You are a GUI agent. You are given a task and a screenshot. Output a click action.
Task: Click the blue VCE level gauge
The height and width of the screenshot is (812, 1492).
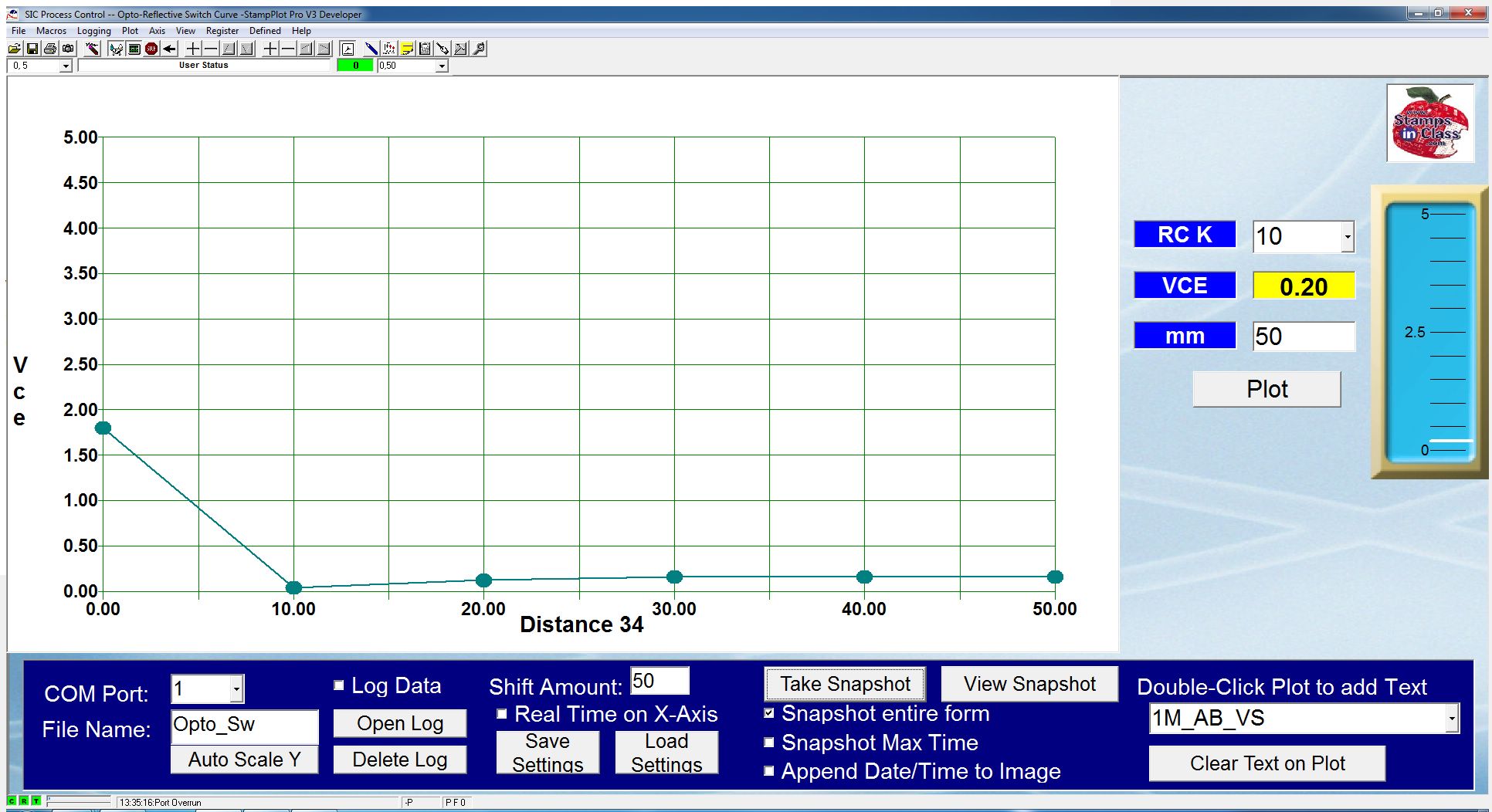click(x=1429, y=332)
